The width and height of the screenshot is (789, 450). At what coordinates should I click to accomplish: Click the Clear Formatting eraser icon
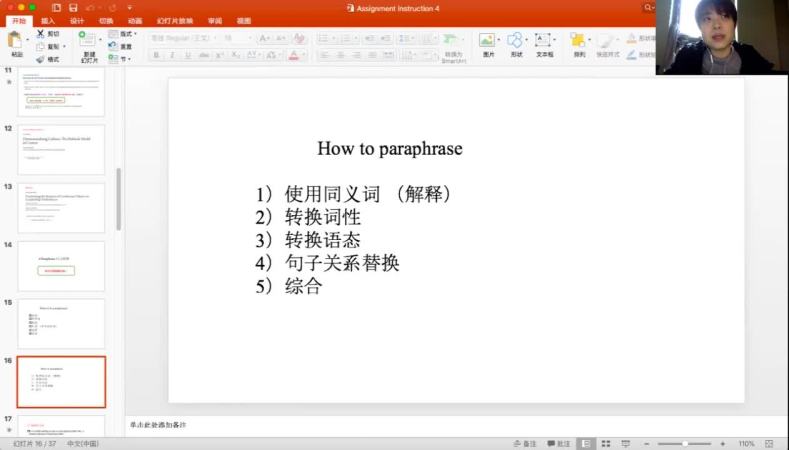point(299,38)
